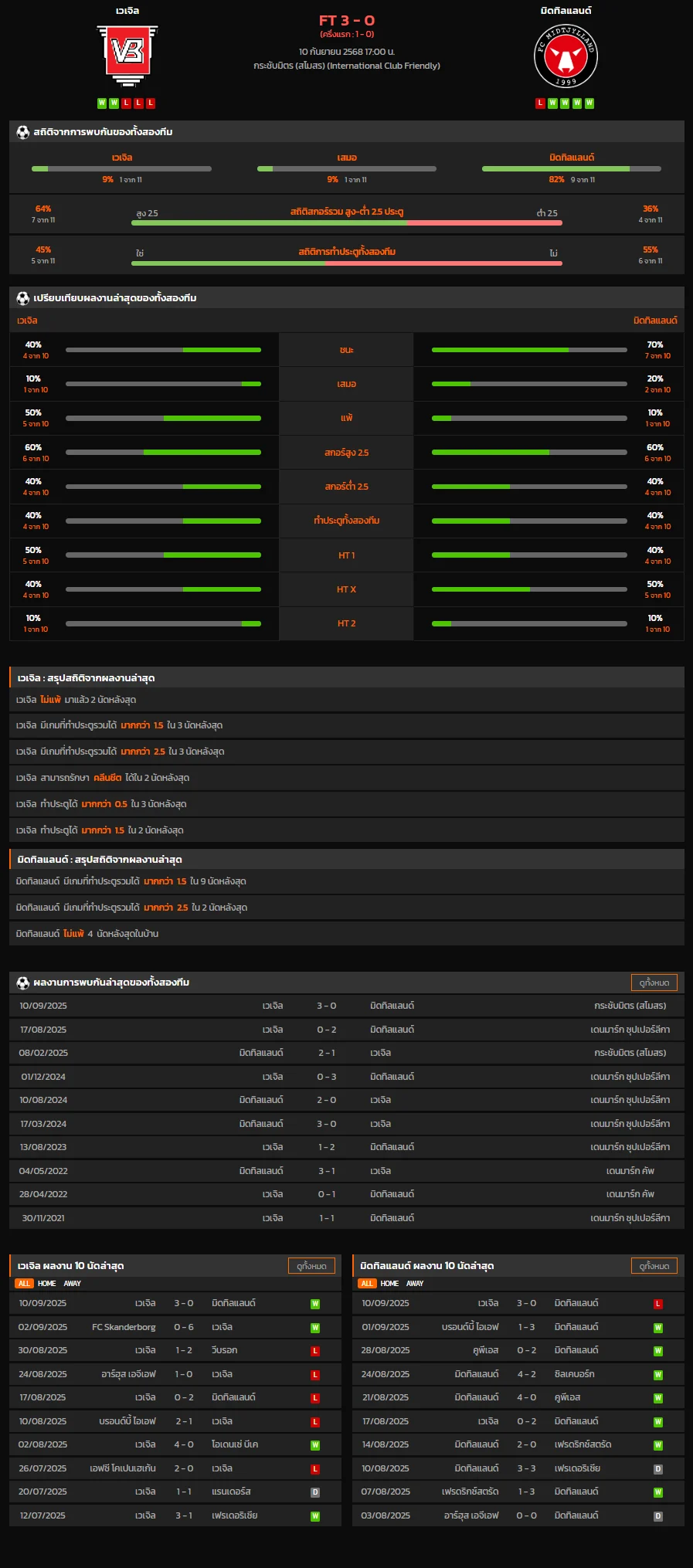The image size is (693, 1568).
Task: Click มิดทิลแลนด์ head-to-head win bar showing 82%
Action: [x=572, y=168]
